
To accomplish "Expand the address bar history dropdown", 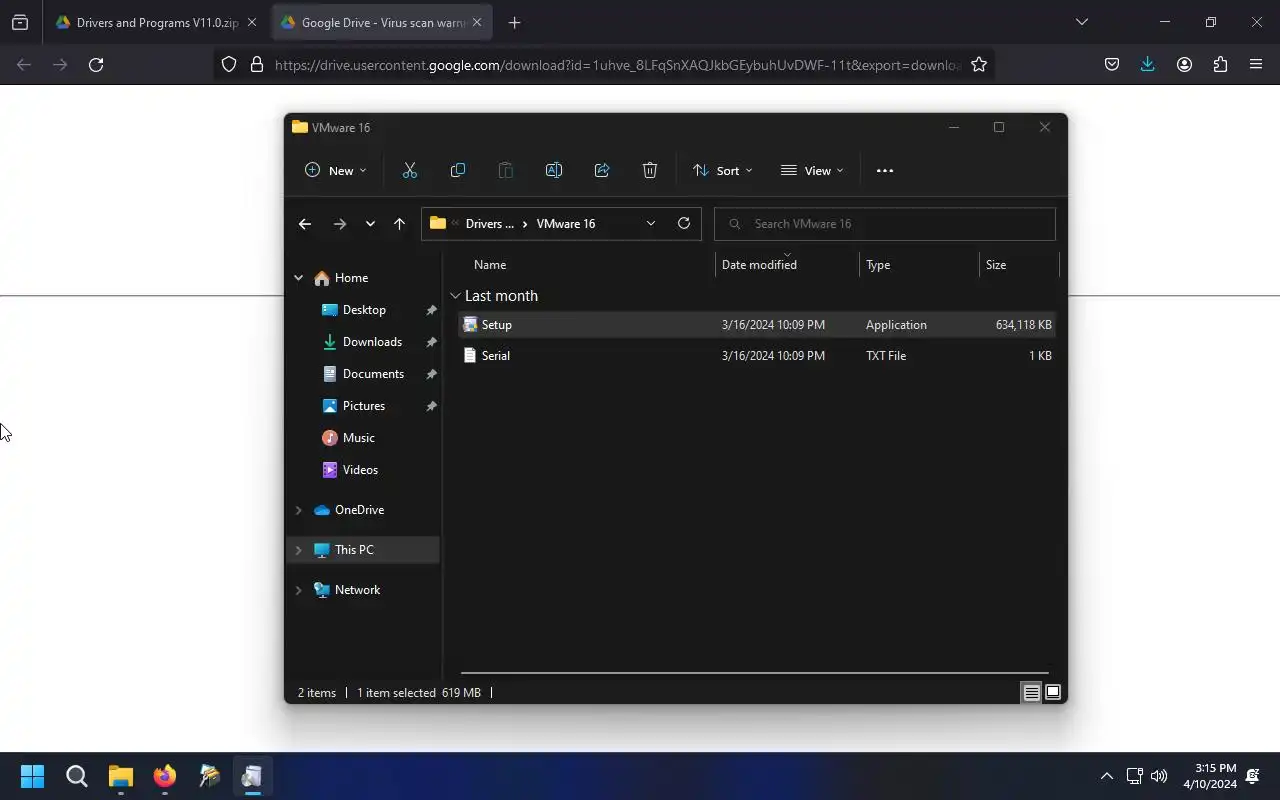I will [x=651, y=223].
